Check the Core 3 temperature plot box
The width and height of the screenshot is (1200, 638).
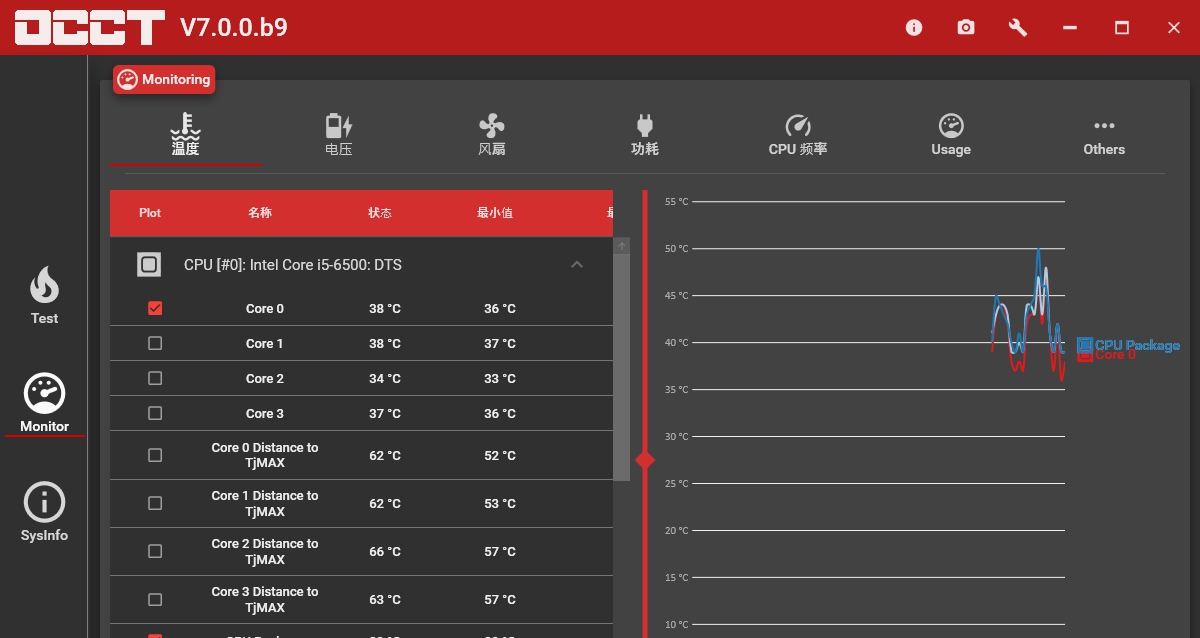pyautogui.click(x=155, y=413)
